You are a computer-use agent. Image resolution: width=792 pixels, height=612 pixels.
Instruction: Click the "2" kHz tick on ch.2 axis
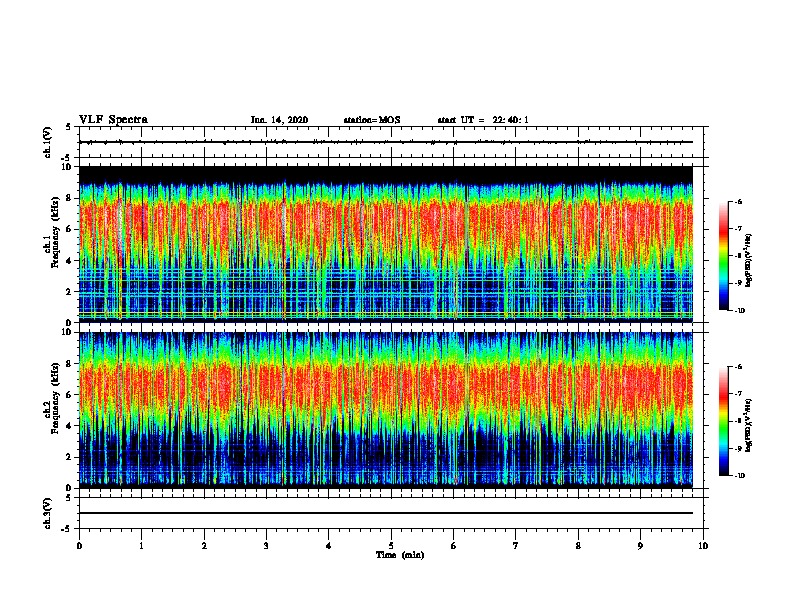point(69,457)
